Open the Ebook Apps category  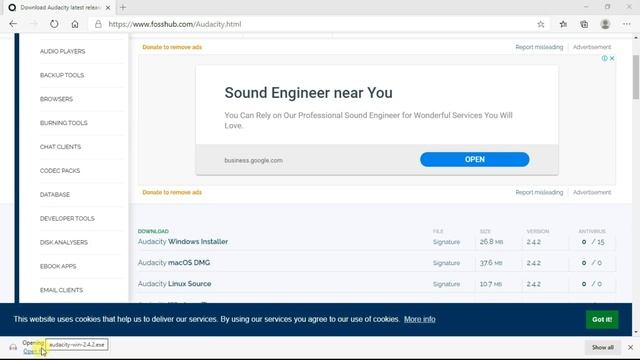point(58,266)
